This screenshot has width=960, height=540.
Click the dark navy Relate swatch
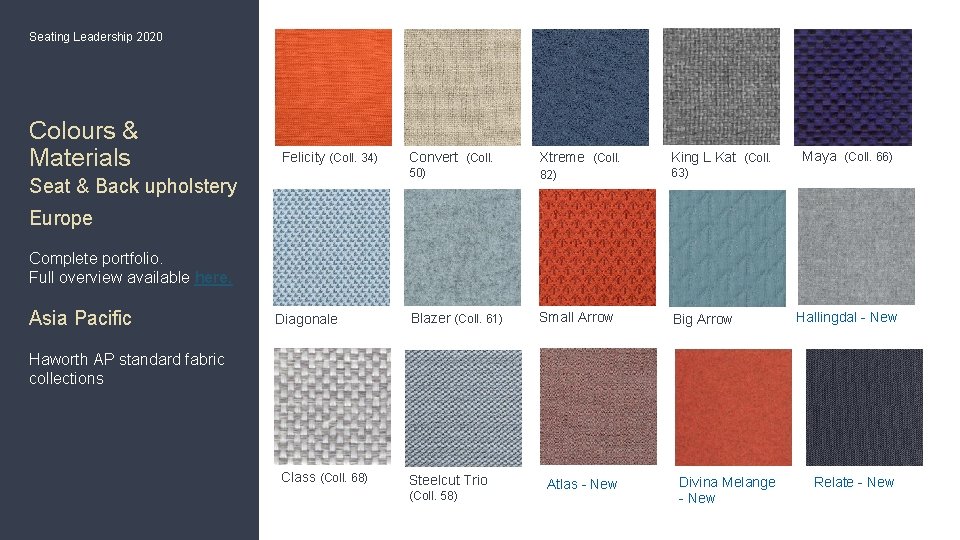864,408
